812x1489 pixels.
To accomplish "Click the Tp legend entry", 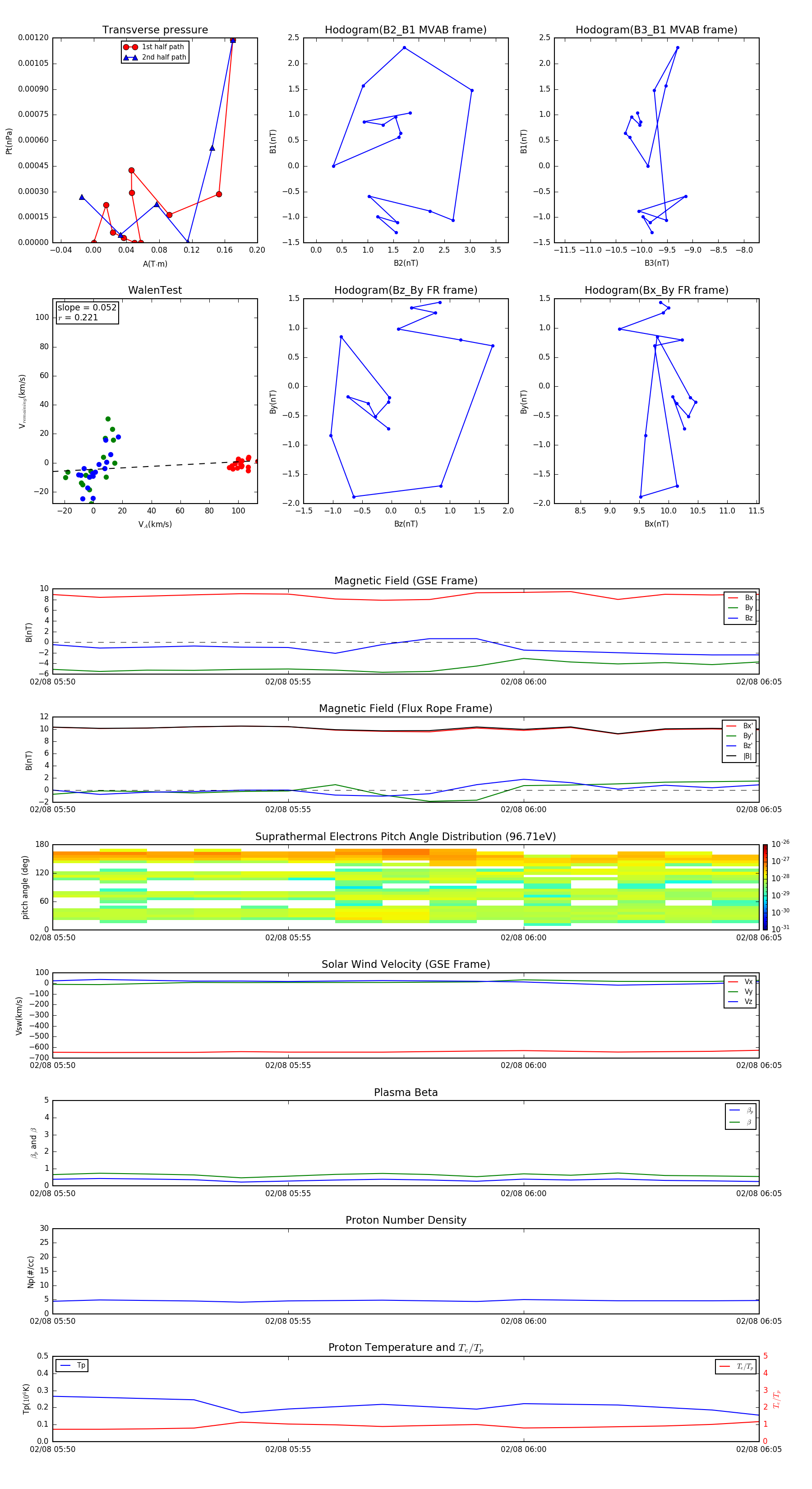I will (x=72, y=1366).
